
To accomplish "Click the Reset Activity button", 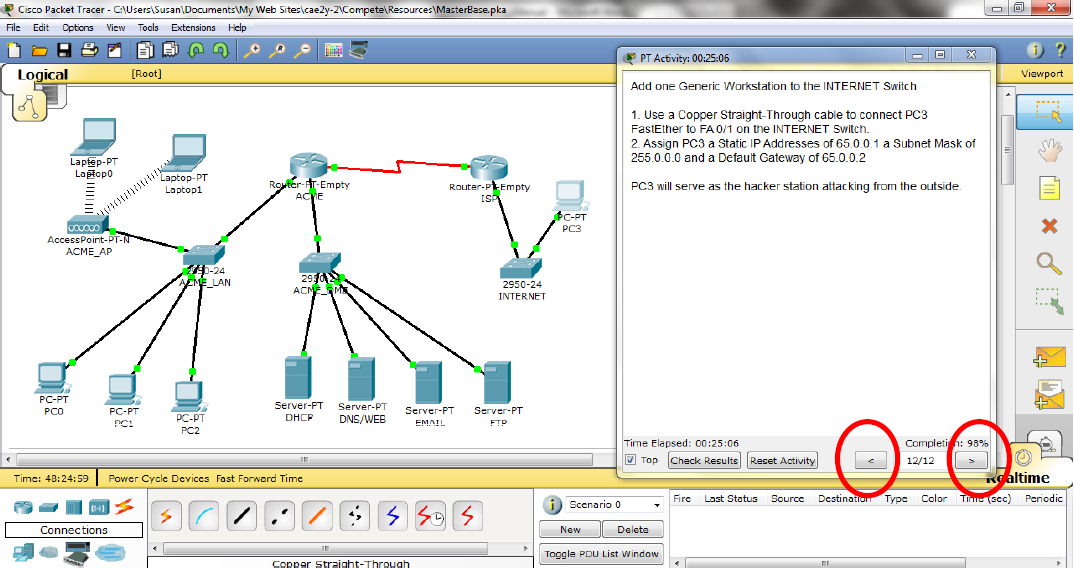I will 782,460.
